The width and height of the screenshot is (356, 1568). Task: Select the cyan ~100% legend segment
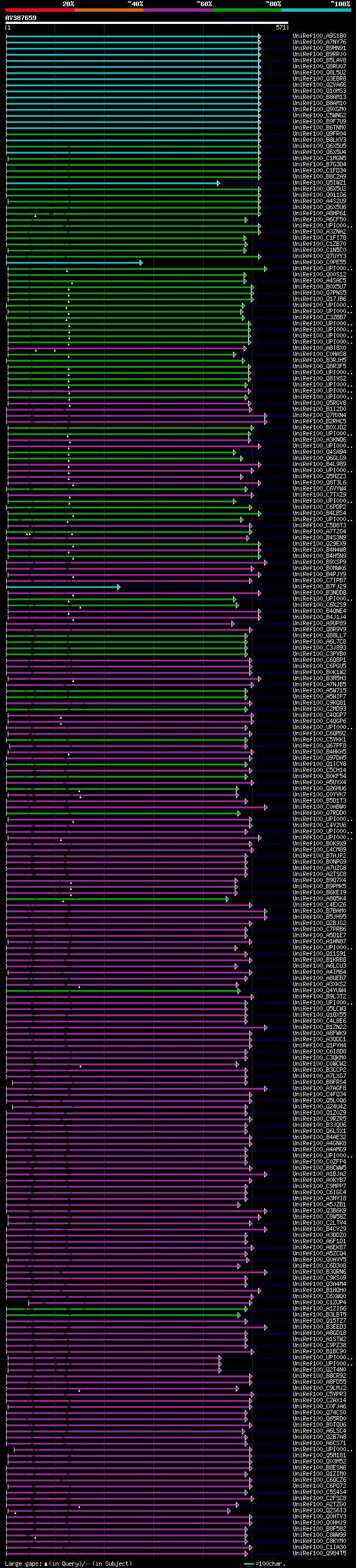click(316, 10)
